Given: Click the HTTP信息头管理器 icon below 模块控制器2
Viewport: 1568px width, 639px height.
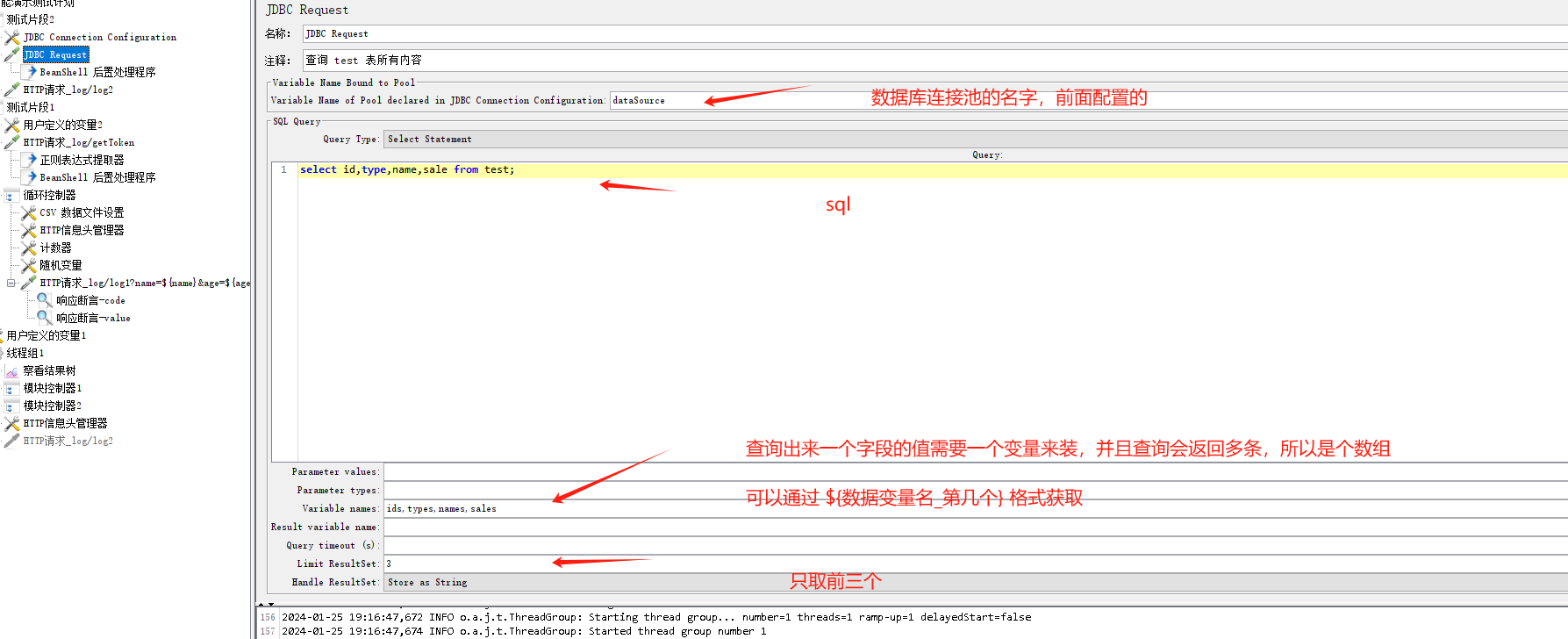Looking at the screenshot, I should pos(12,423).
